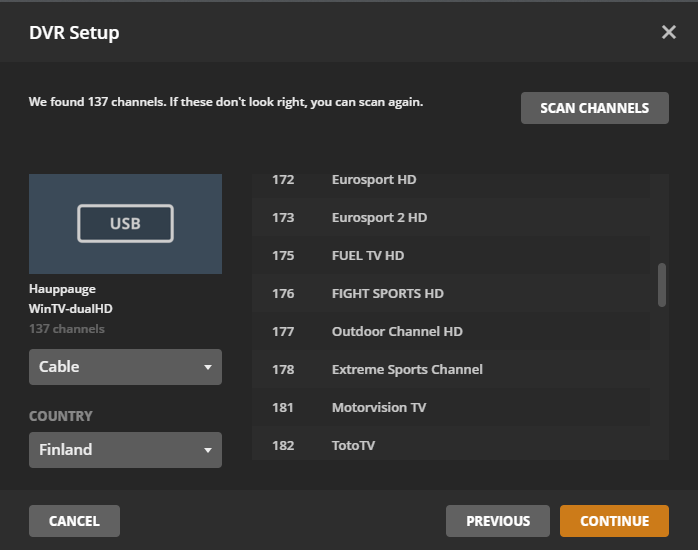Click the Scan Channels button
Viewport: 698px width, 550px height.
[594, 108]
